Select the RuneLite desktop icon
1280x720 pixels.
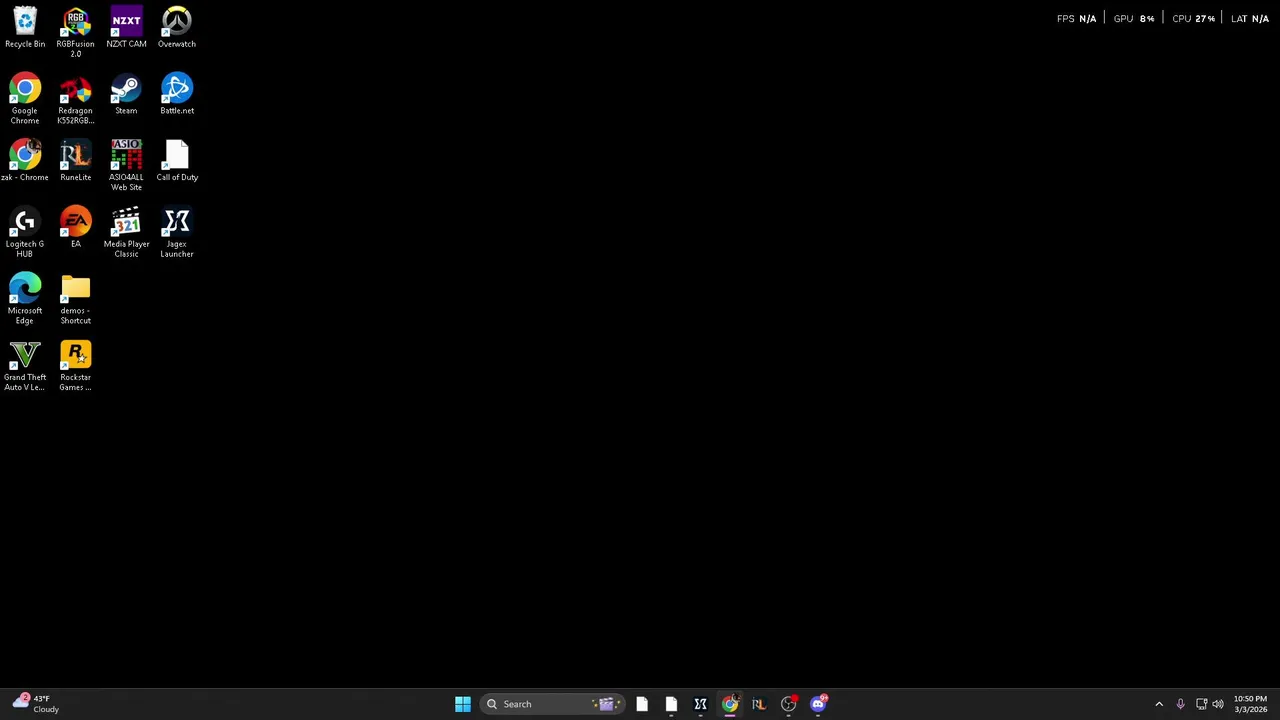[75, 161]
